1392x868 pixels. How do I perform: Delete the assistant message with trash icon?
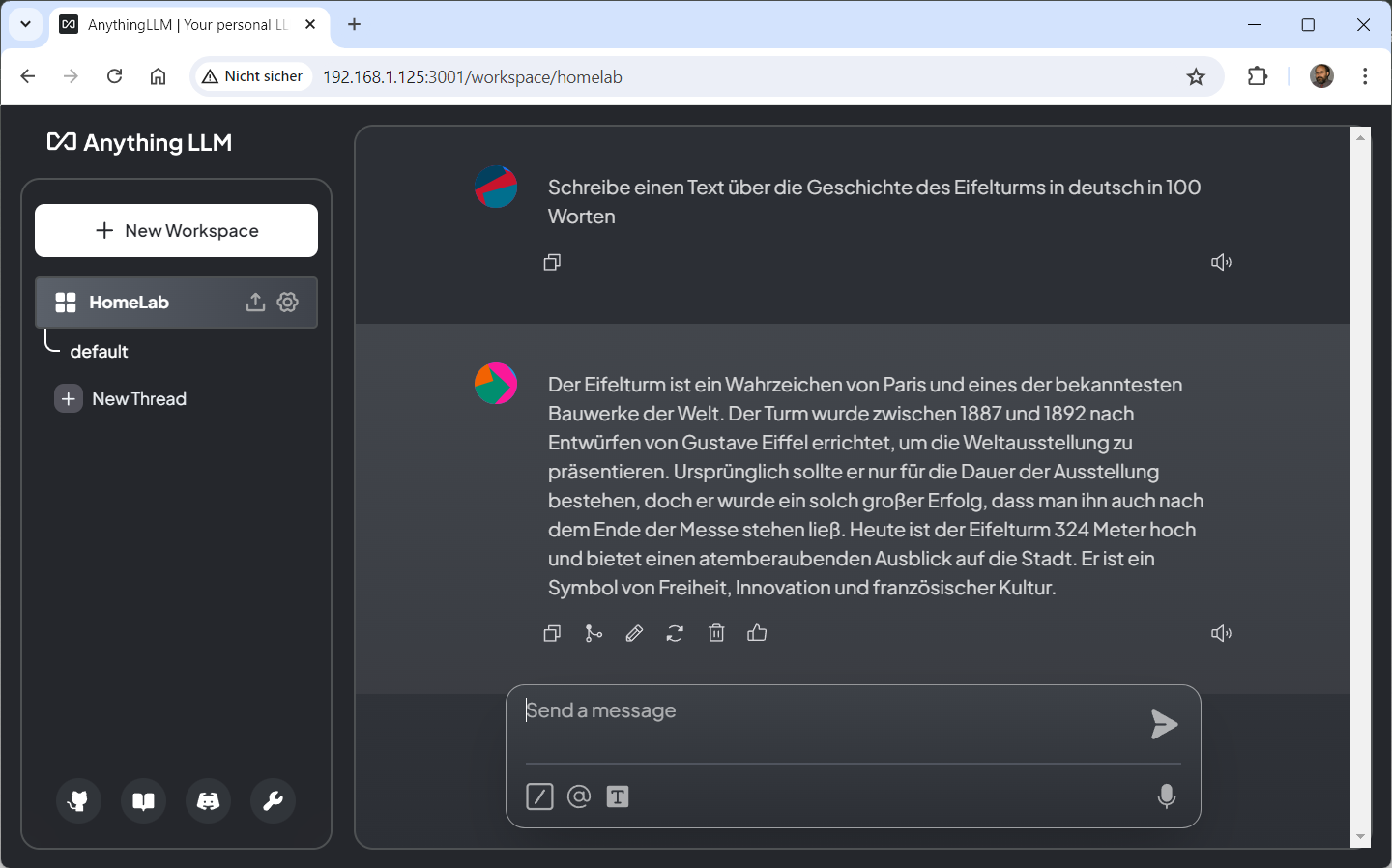tap(716, 633)
